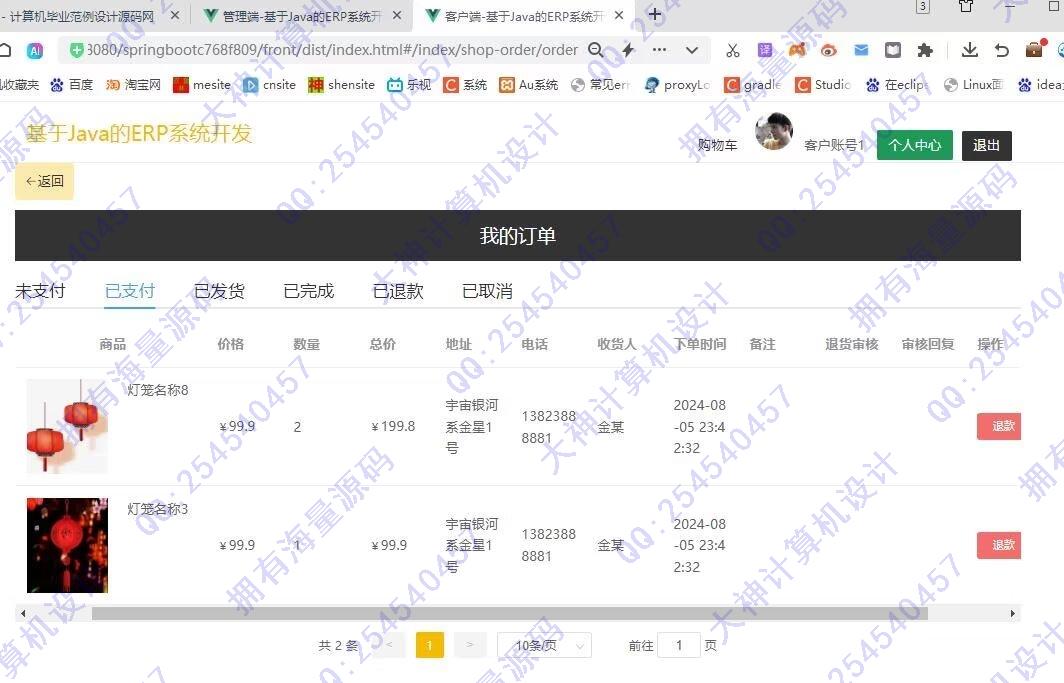
Task: Click the 个人中心 green button
Action: 915,145
